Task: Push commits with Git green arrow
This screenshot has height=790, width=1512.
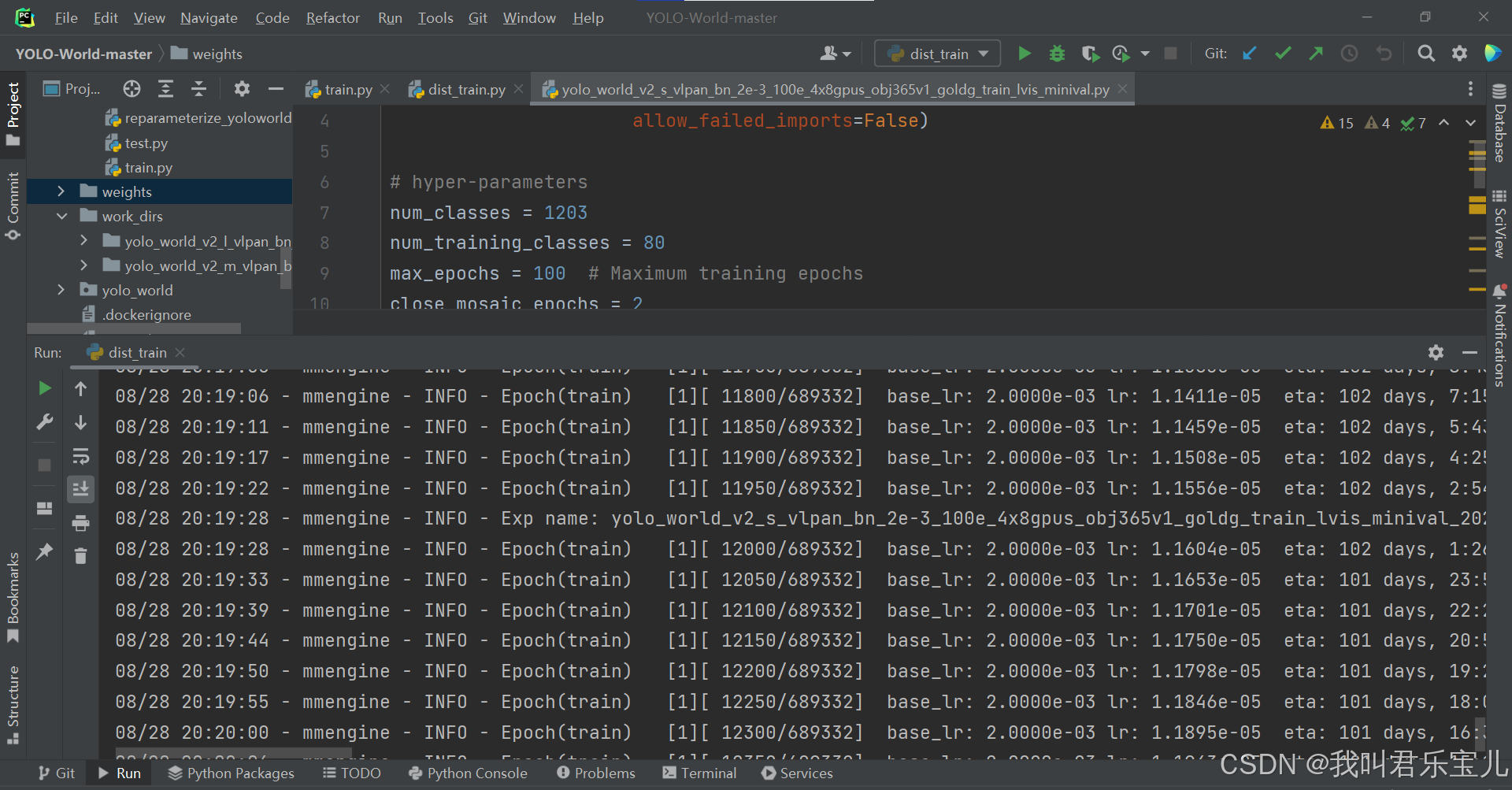Action: 1316,54
